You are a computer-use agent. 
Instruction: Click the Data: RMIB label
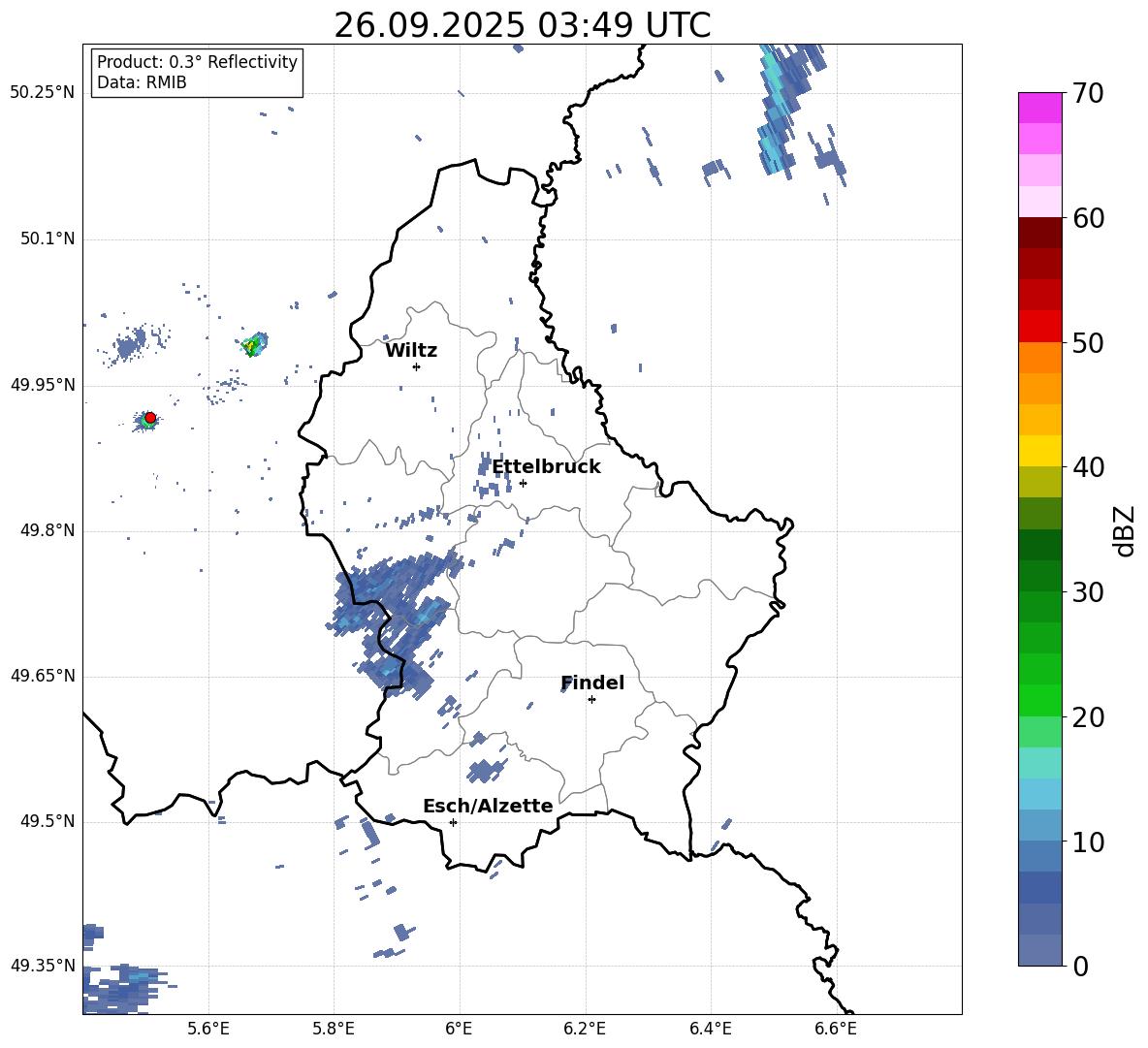tap(142, 82)
